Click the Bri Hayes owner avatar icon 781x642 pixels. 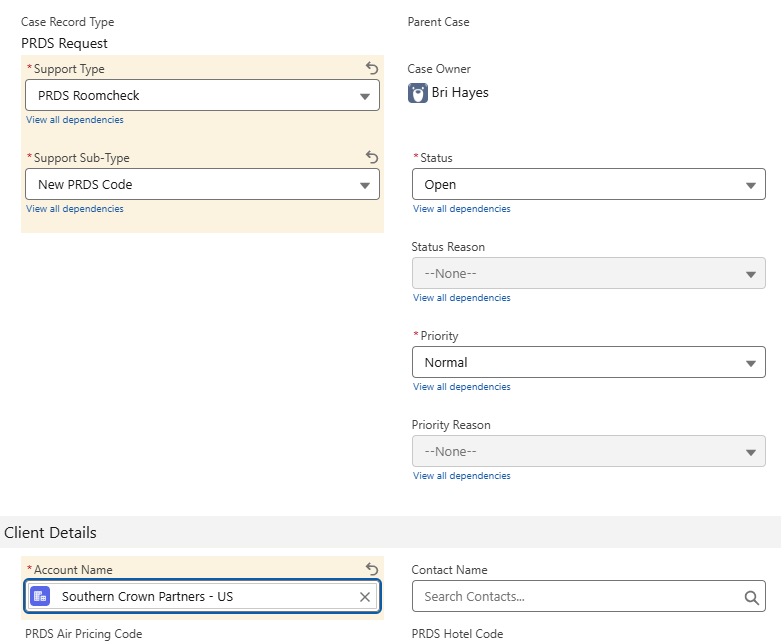click(418, 94)
